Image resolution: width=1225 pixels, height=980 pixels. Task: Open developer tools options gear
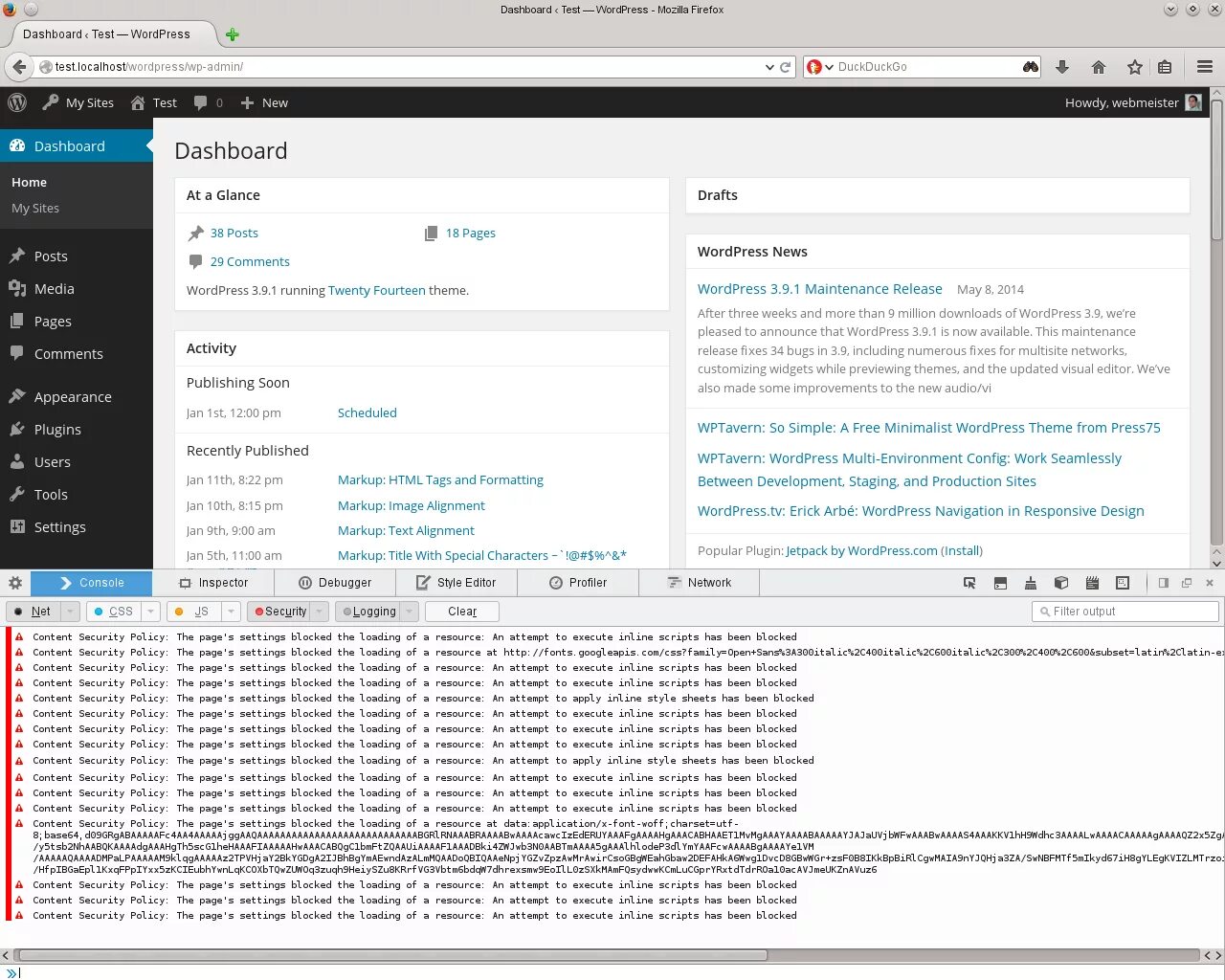[15, 583]
